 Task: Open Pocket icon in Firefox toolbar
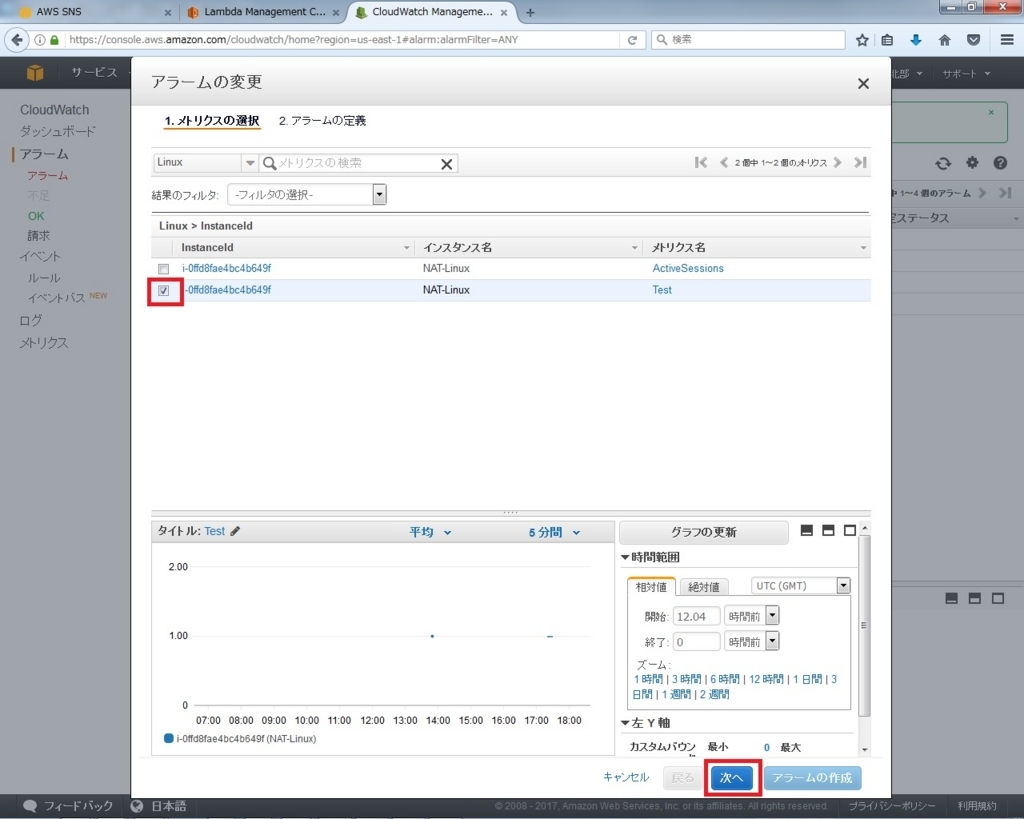(973, 40)
